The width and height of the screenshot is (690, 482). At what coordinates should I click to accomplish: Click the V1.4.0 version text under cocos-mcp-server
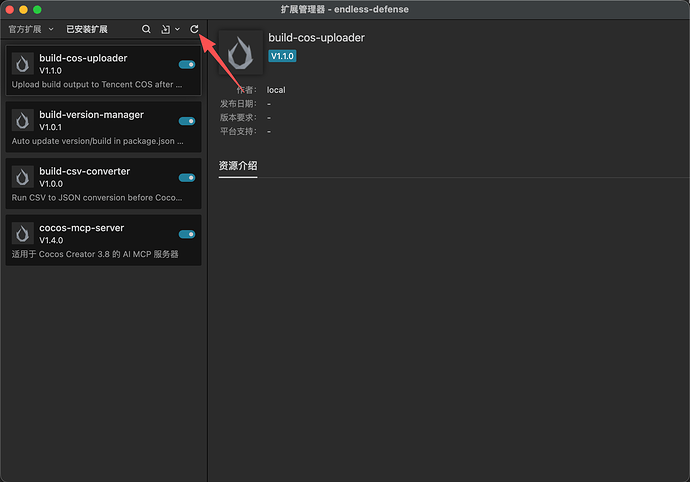tap(51, 240)
